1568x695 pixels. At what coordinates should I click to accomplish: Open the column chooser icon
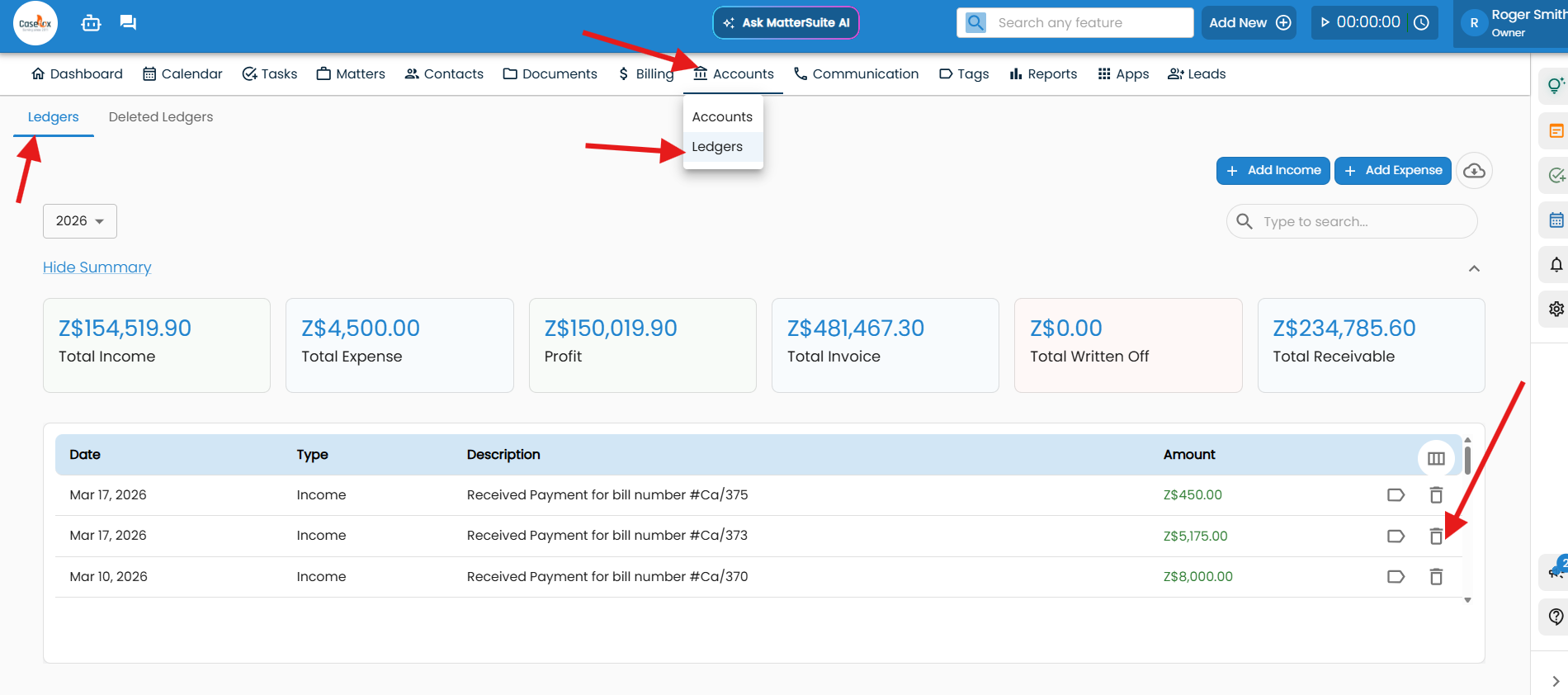[x=1436, y=458]
